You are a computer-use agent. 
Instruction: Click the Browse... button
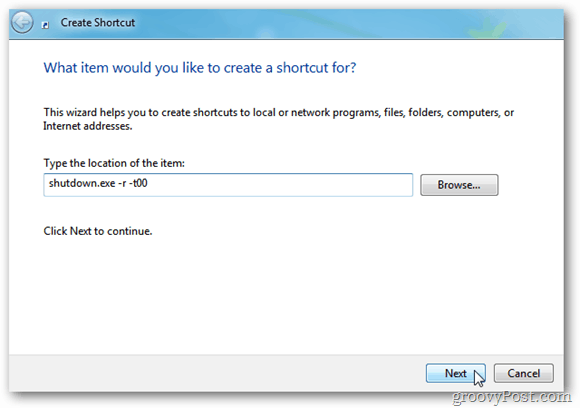click(x=459, y=185)
